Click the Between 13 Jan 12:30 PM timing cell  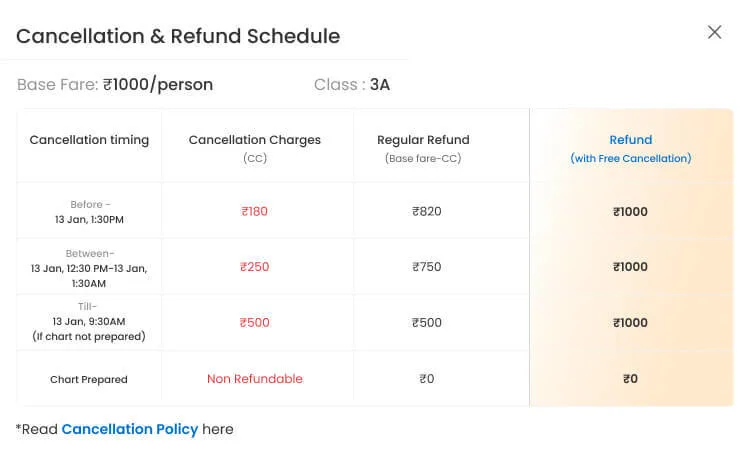coord(89,267)
